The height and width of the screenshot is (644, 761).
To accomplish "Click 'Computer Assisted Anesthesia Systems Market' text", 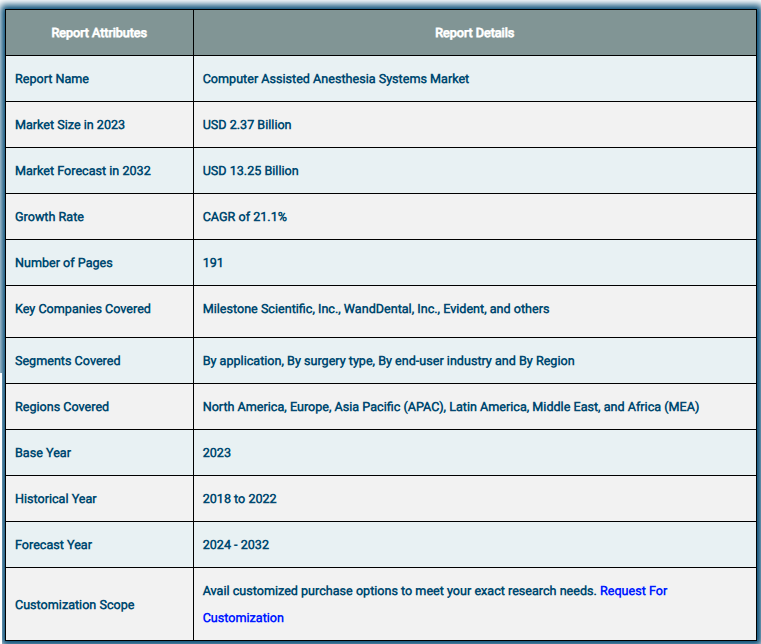I will point(336,79).
